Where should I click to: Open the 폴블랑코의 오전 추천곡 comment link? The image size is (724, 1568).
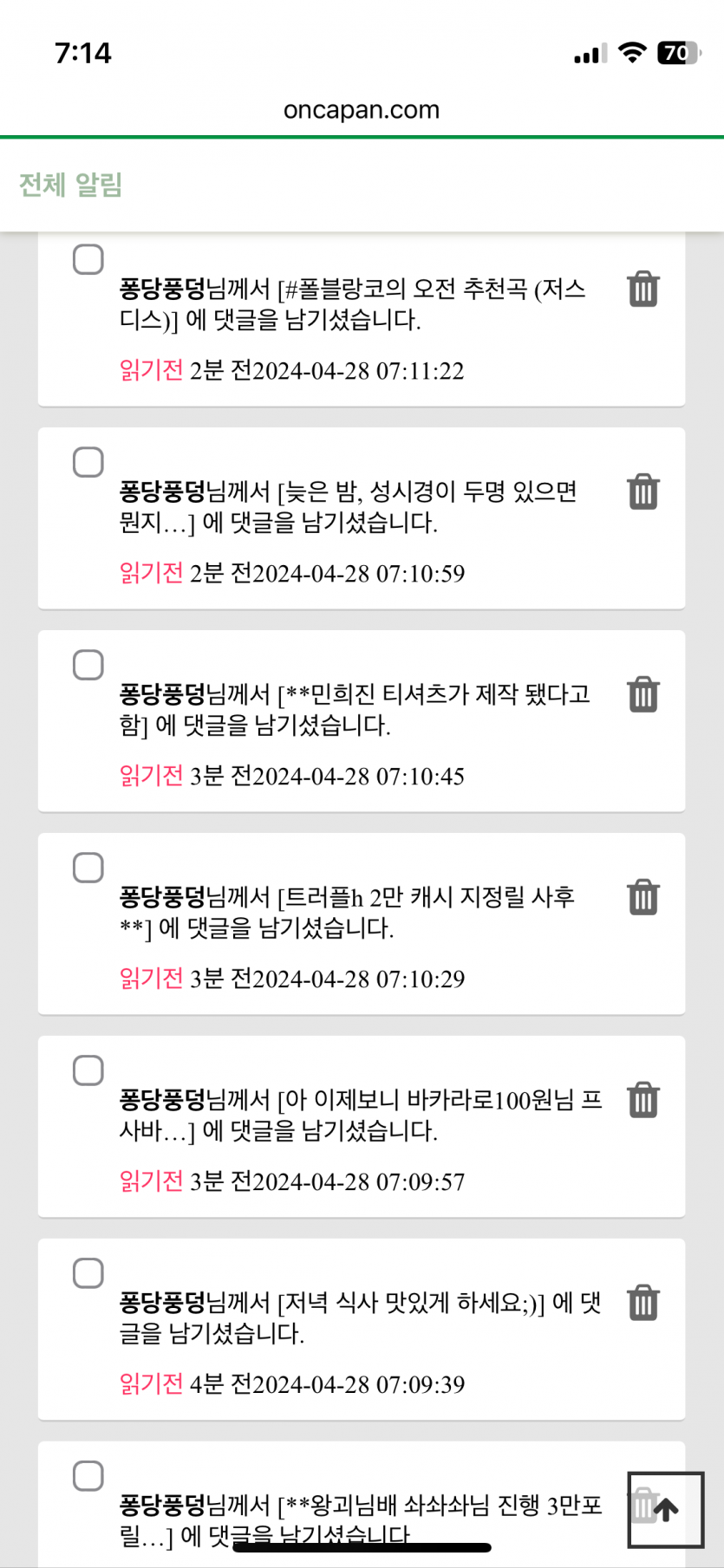click(352, 304)
